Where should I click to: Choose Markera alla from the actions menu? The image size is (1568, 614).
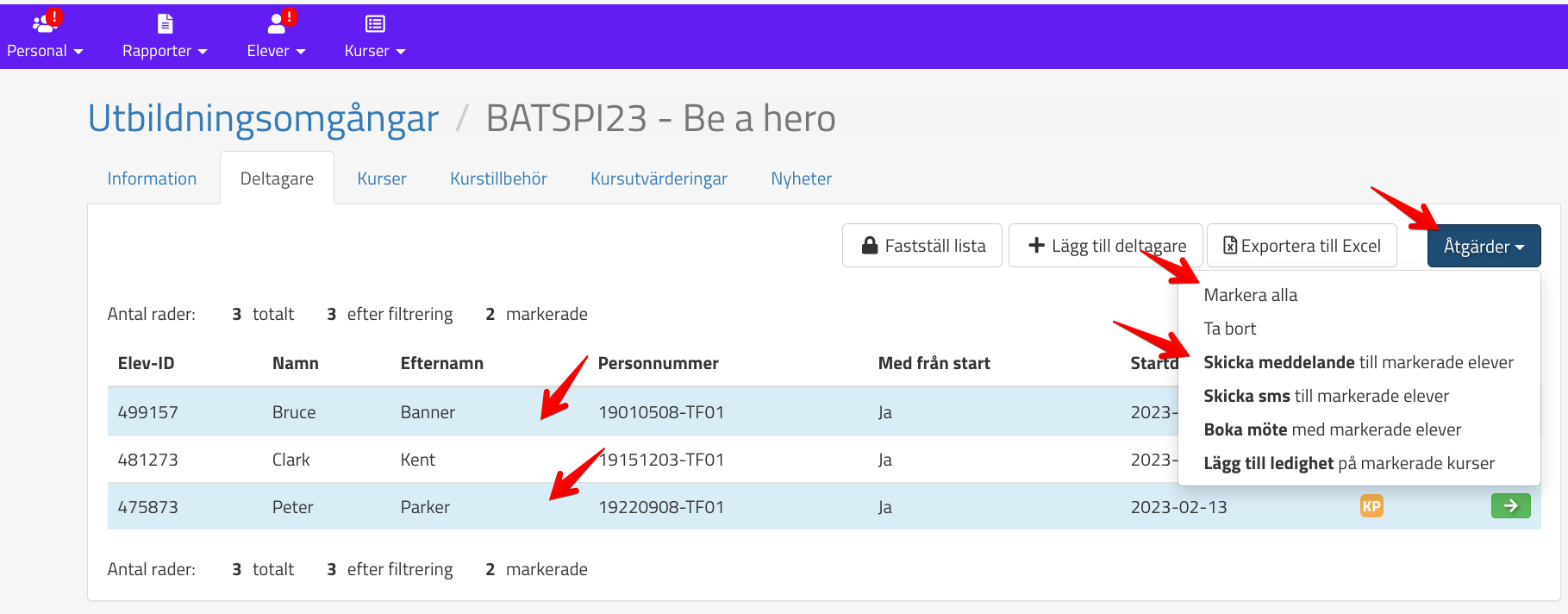[x=1250, y=295]
